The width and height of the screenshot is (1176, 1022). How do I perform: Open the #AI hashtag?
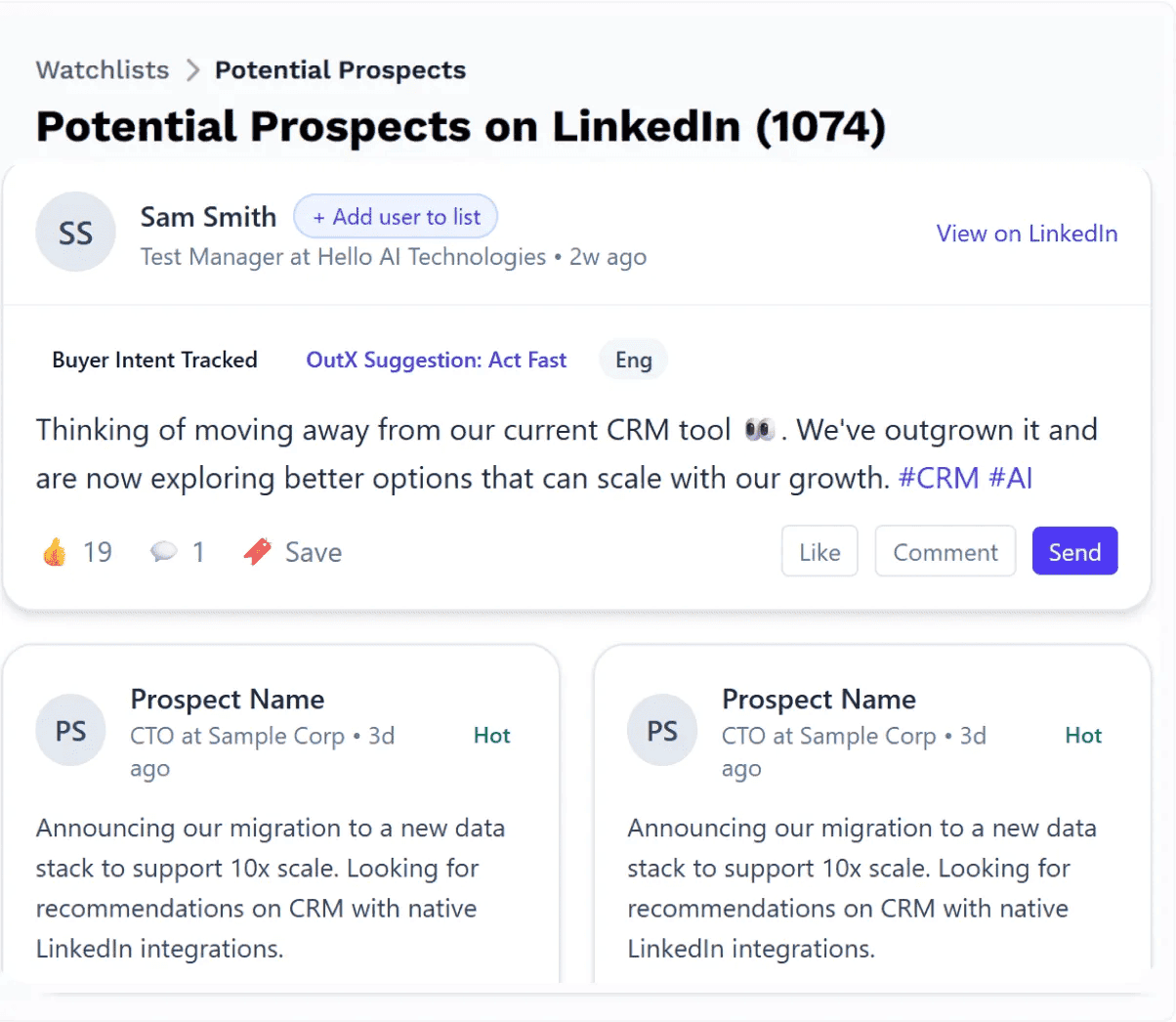pos(1010,478)
